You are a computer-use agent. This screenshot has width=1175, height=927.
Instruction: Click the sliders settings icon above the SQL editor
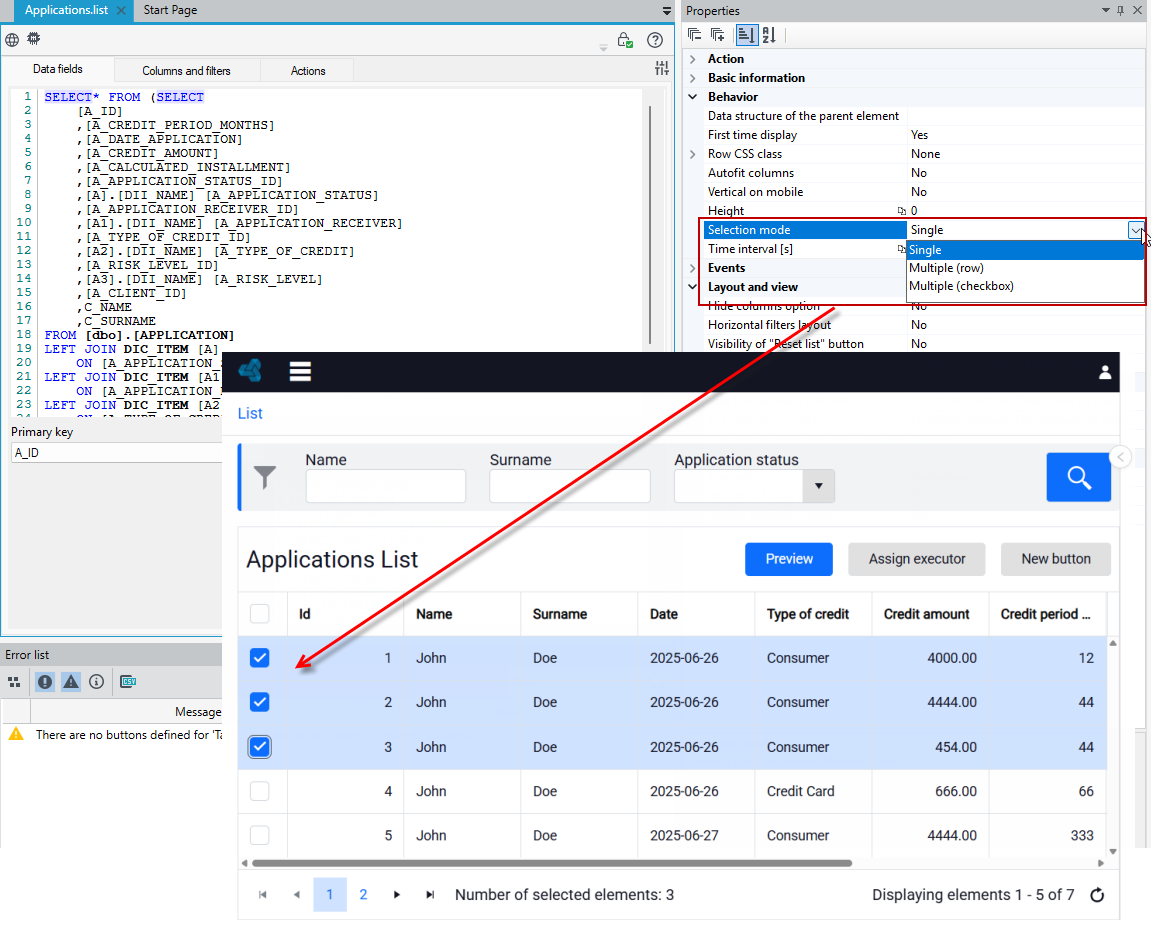[662, 68]
